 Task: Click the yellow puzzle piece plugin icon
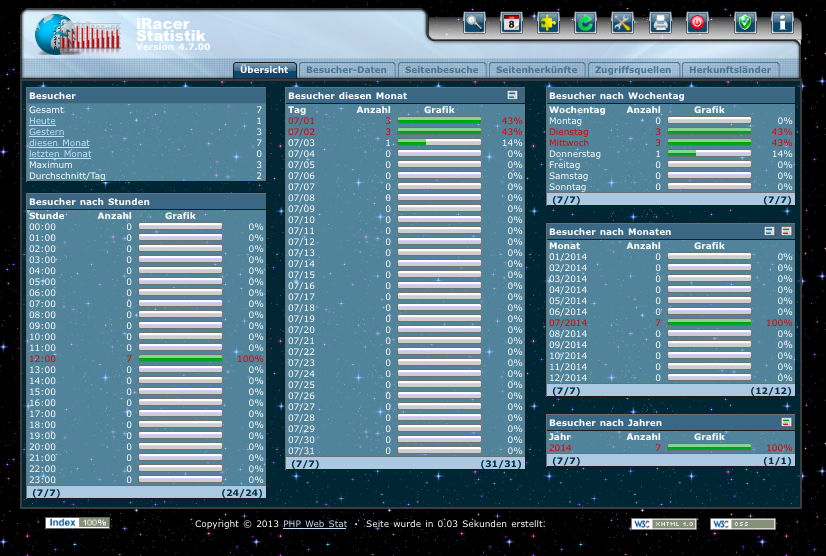[547, 22]
